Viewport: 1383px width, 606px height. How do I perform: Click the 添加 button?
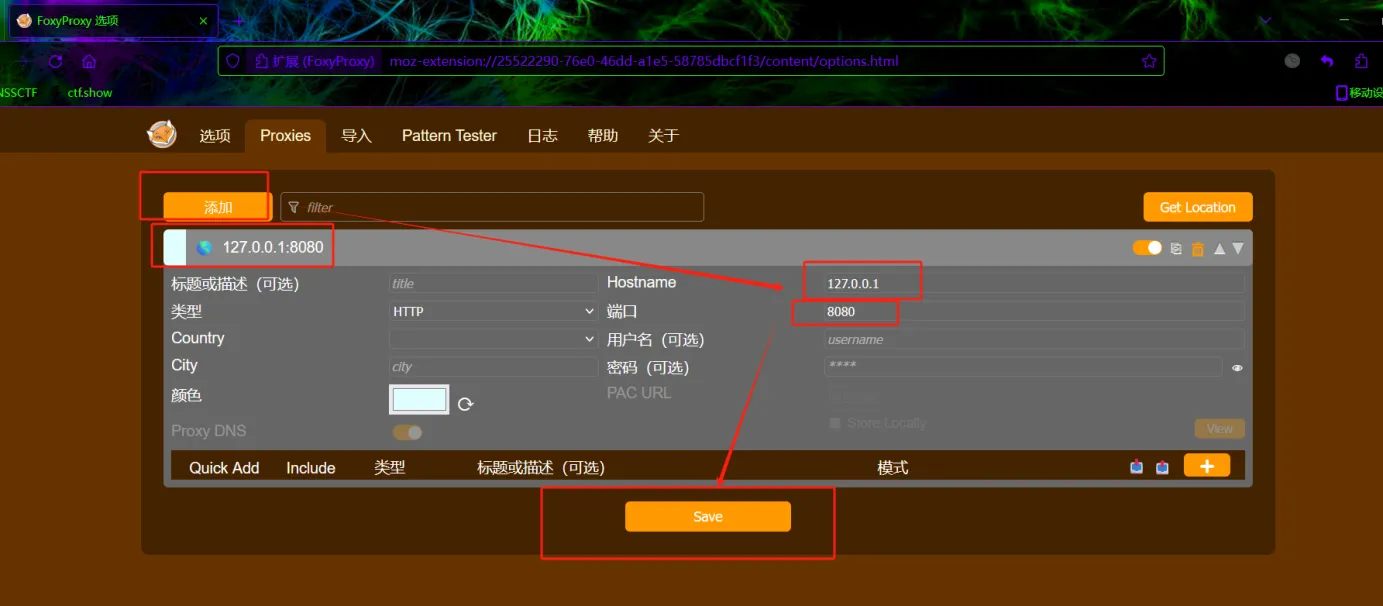click(218, 207)
